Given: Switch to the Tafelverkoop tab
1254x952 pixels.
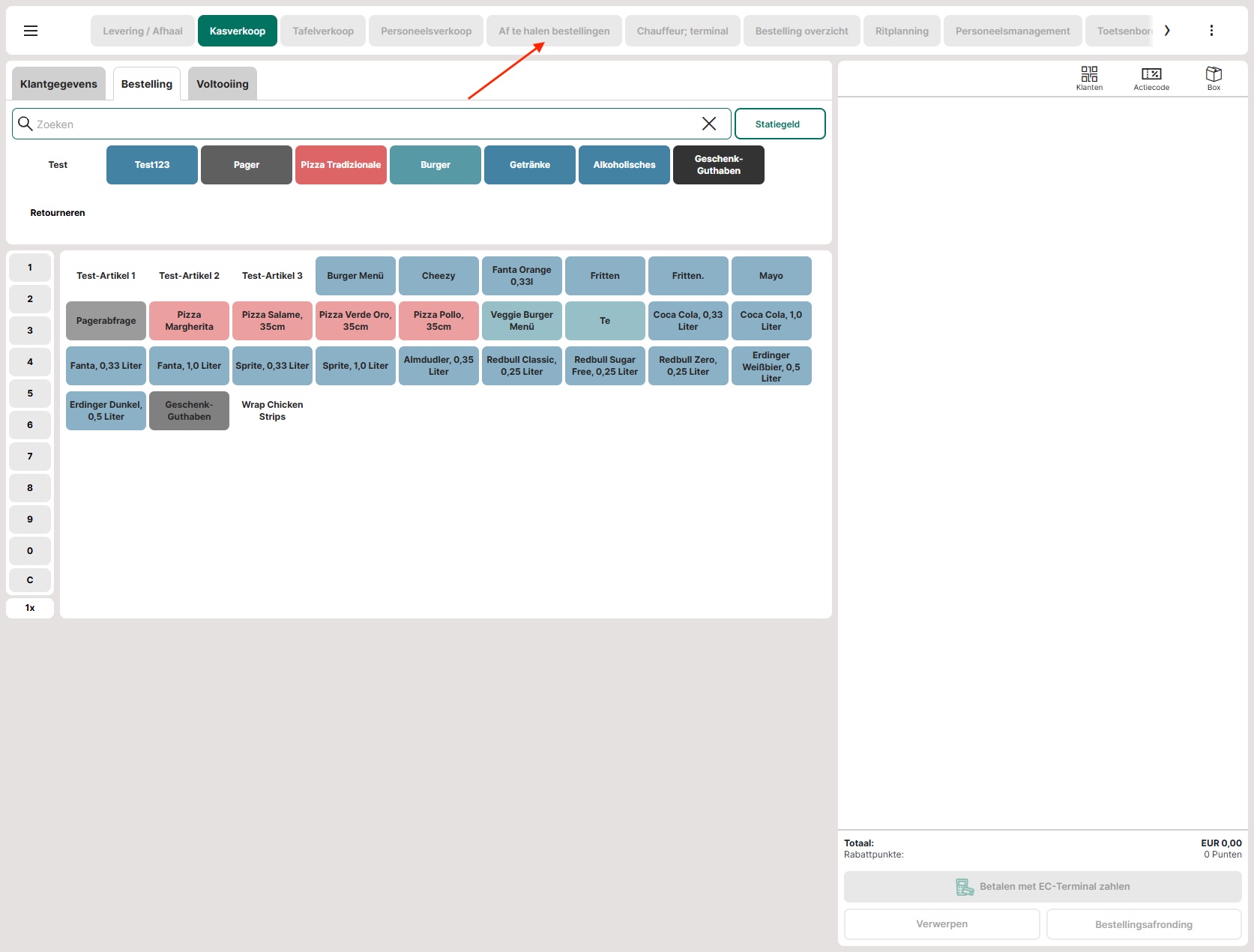Looking at the screenshot, I should [x=323, y=31].
